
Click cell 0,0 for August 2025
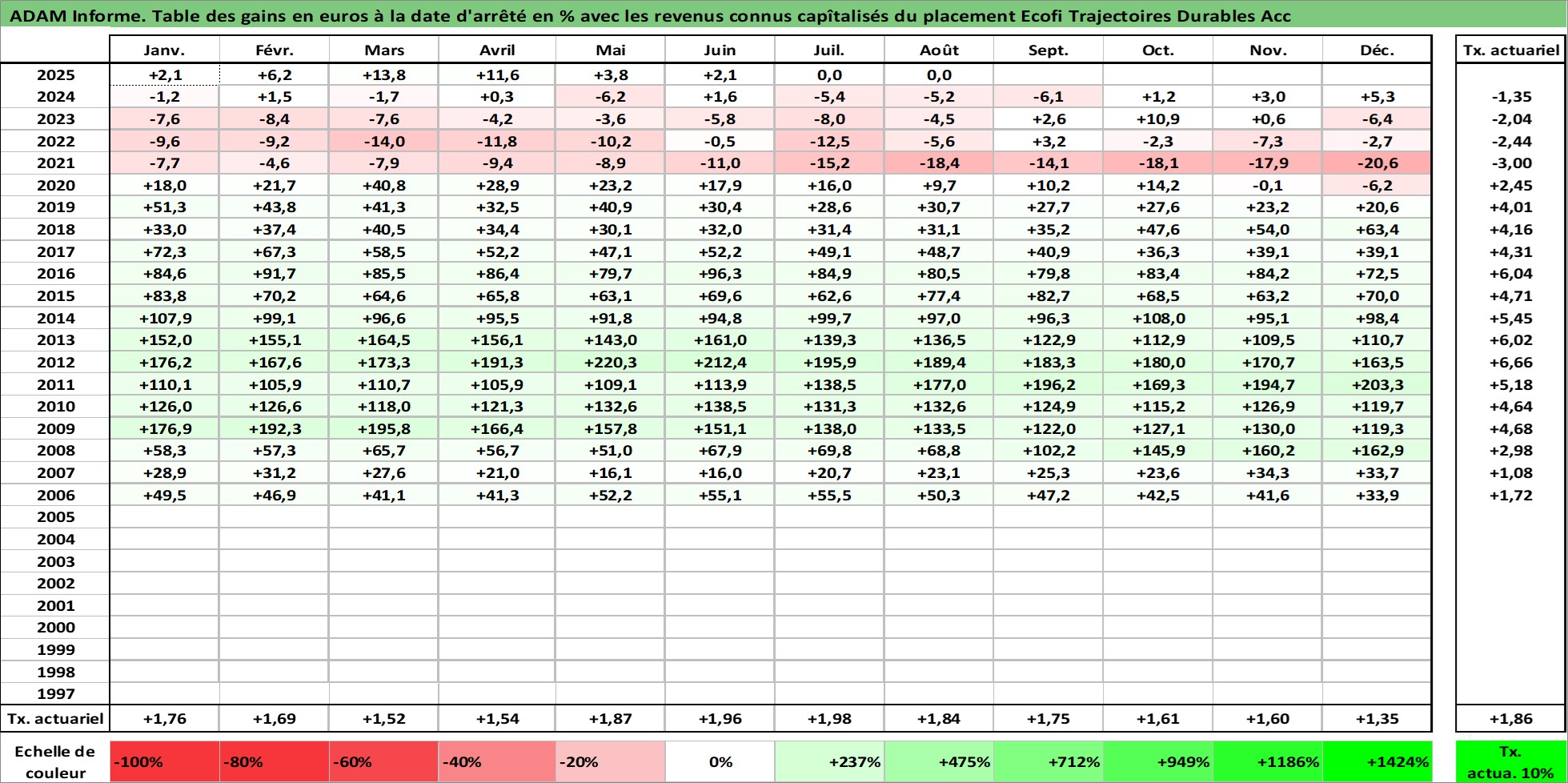(939, 74)
